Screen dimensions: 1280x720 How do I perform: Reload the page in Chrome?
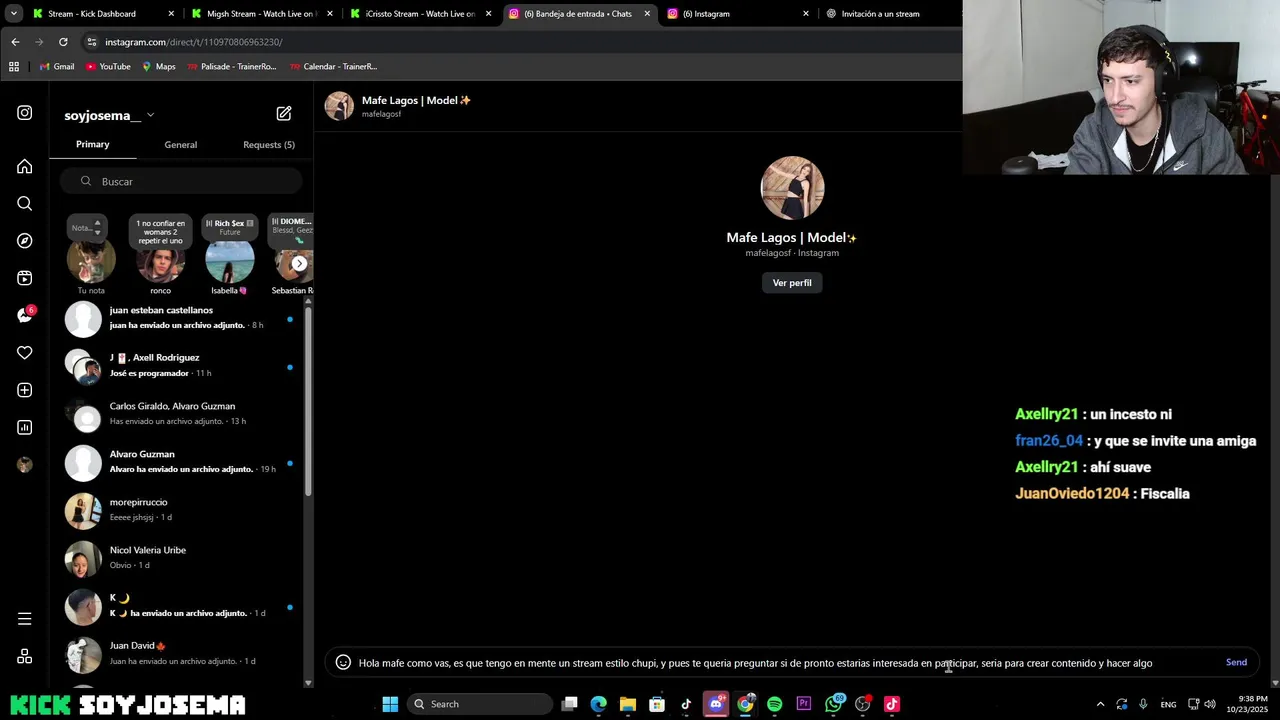[63, 42]
